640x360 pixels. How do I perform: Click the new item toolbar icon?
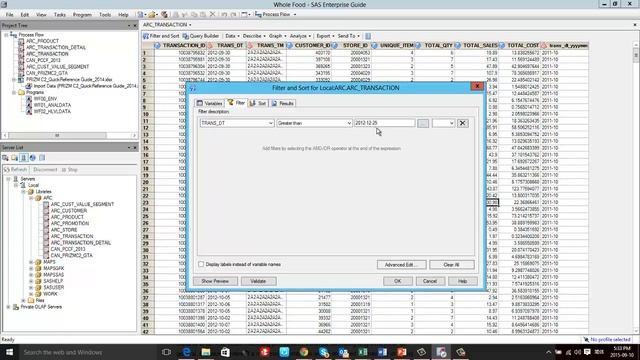(x=140, y=14)
